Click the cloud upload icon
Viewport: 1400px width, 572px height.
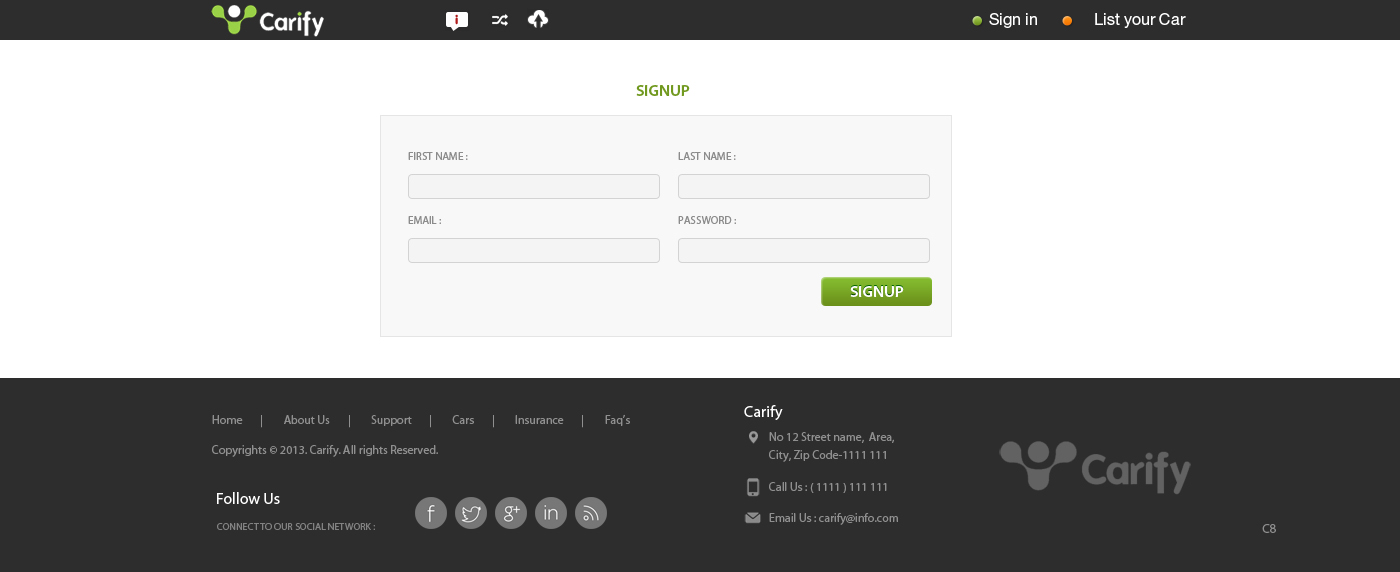(538, 19)
